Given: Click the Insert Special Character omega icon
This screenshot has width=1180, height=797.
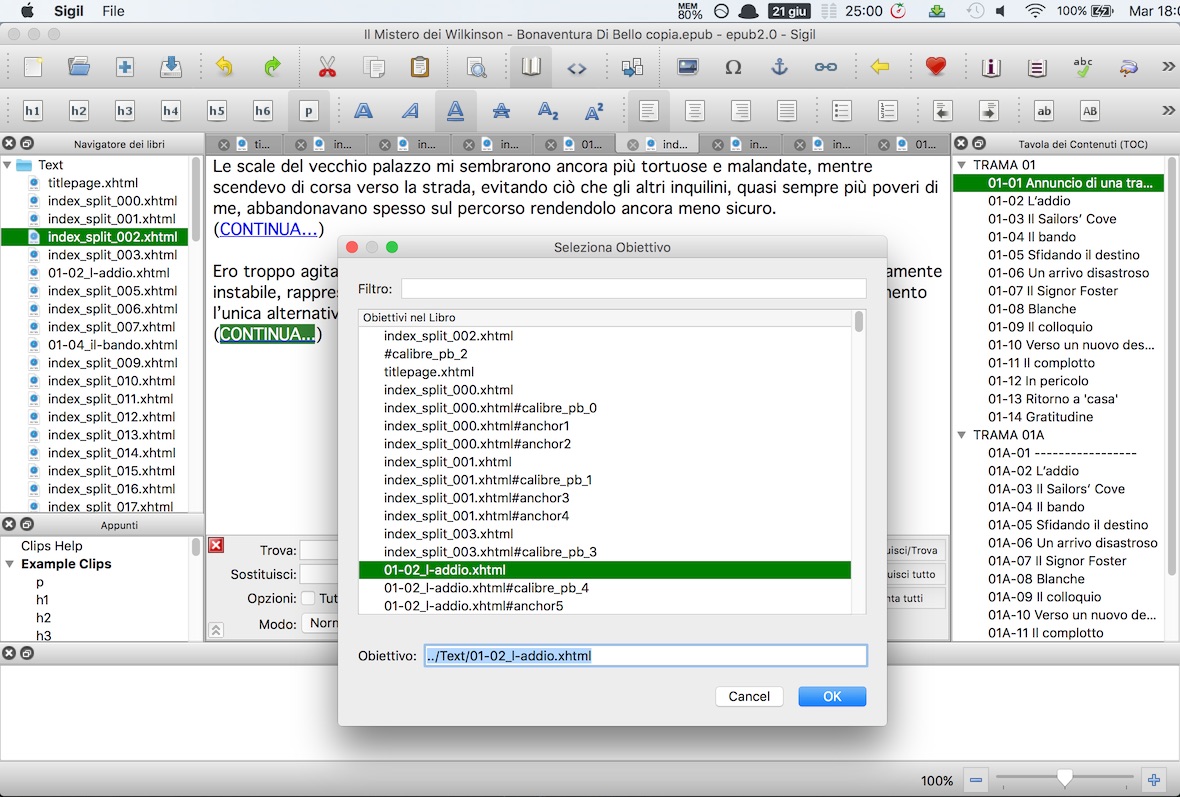Looking at the screenshot, I should point(733,67).
